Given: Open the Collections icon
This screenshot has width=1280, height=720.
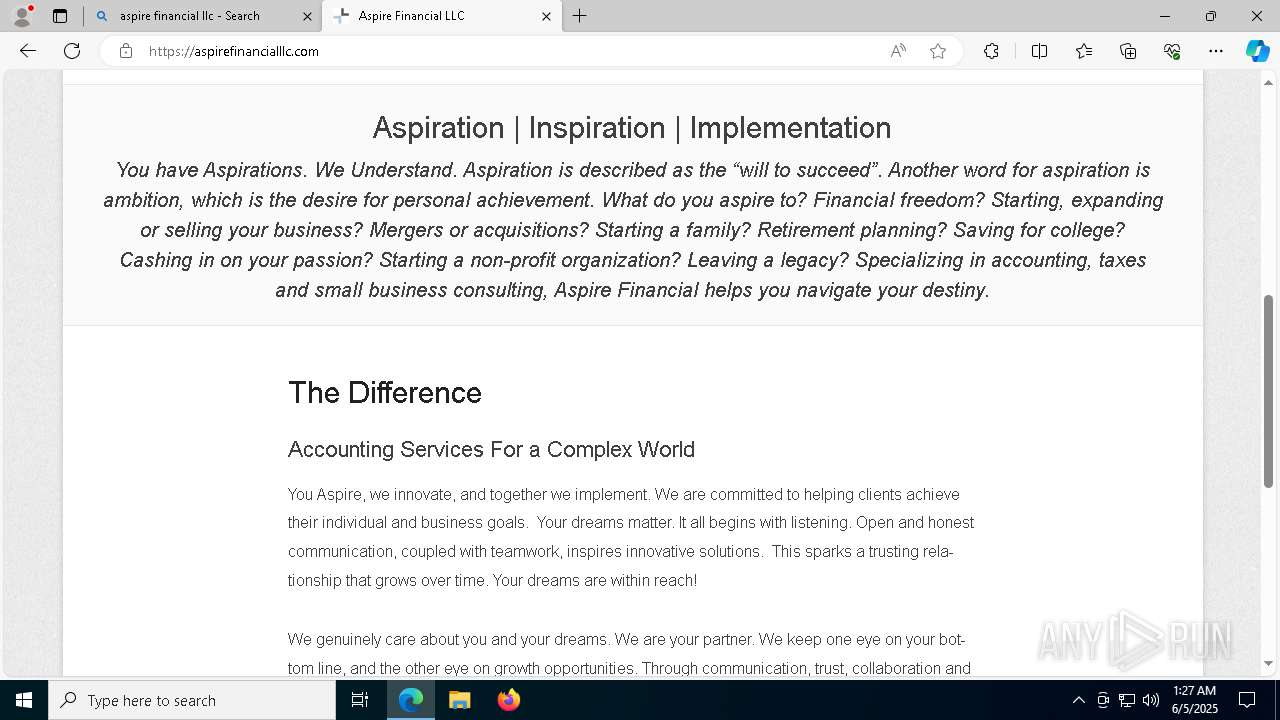Looking at the screenshot, I should (1128, 51).
